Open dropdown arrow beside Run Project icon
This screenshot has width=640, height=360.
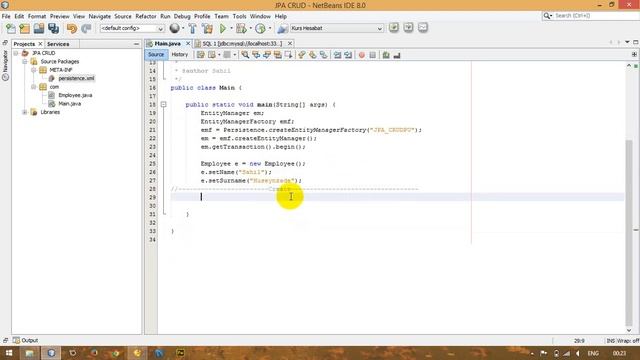point(231,28)
